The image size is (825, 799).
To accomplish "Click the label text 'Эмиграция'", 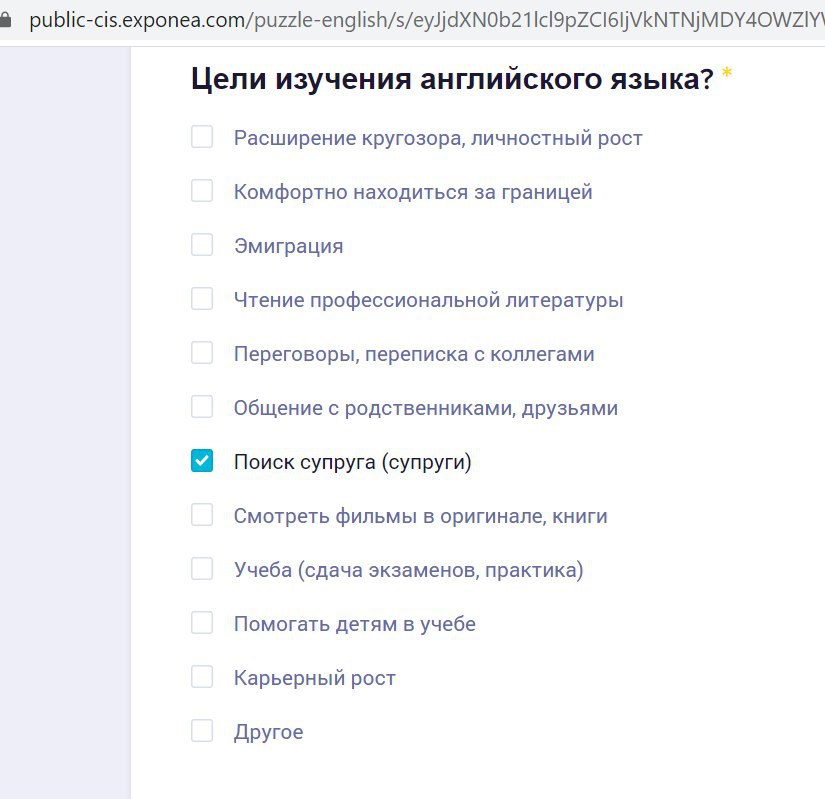I will [x=288, y=246].
